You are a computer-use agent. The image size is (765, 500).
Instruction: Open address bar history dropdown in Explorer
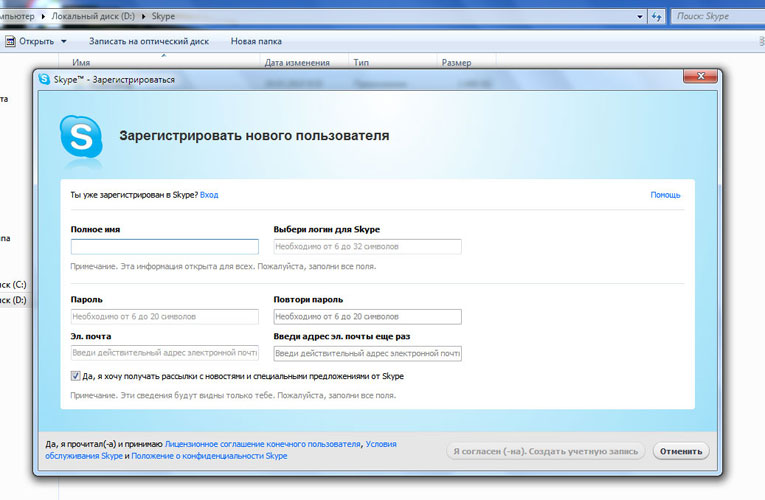tap(640, 17)
